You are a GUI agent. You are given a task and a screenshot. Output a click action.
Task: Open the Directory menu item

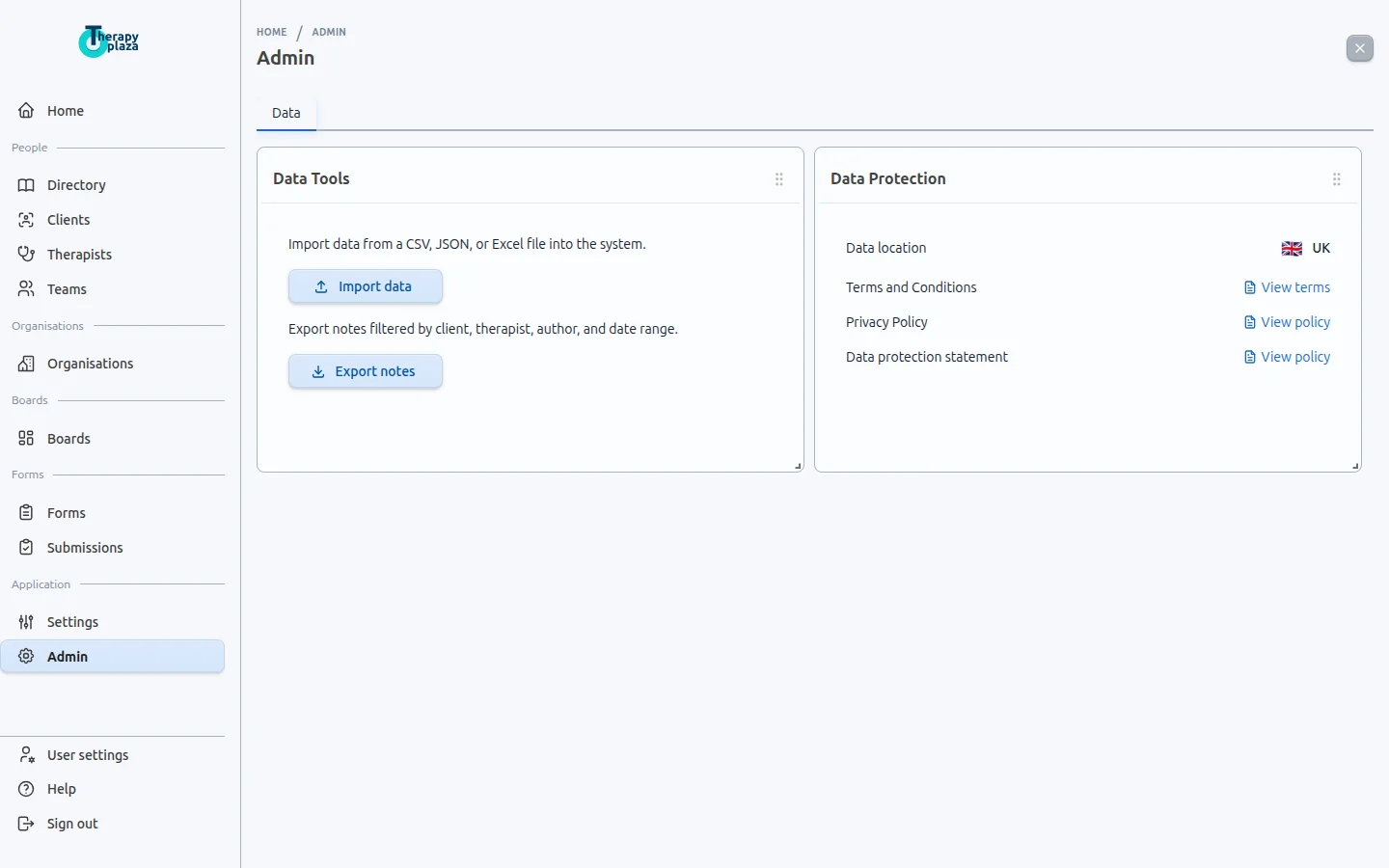pos(113,185)
